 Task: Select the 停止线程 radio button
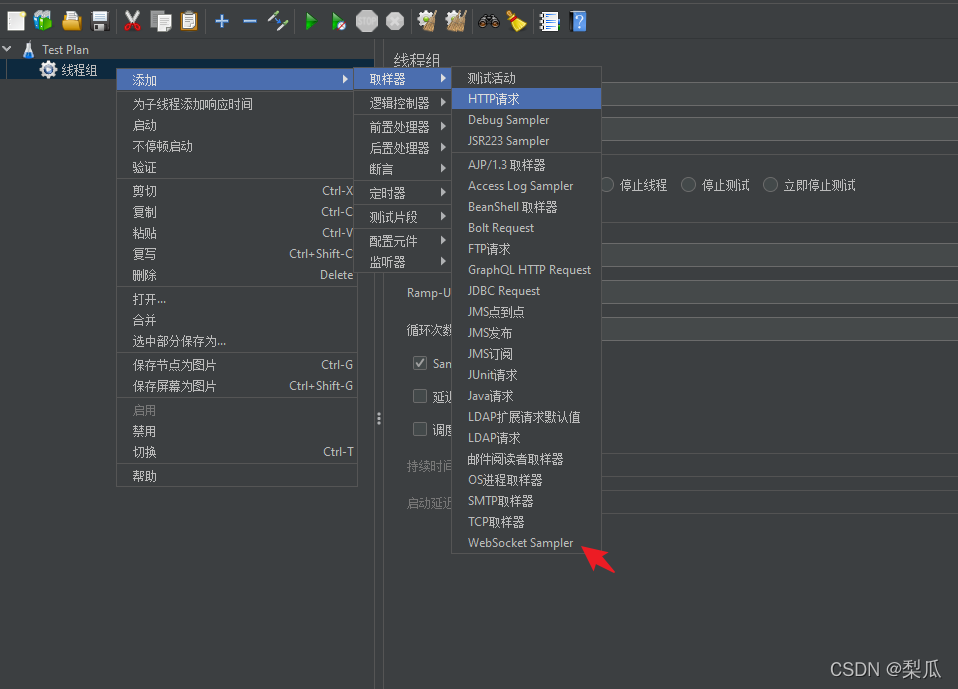(x=607, y=184)
